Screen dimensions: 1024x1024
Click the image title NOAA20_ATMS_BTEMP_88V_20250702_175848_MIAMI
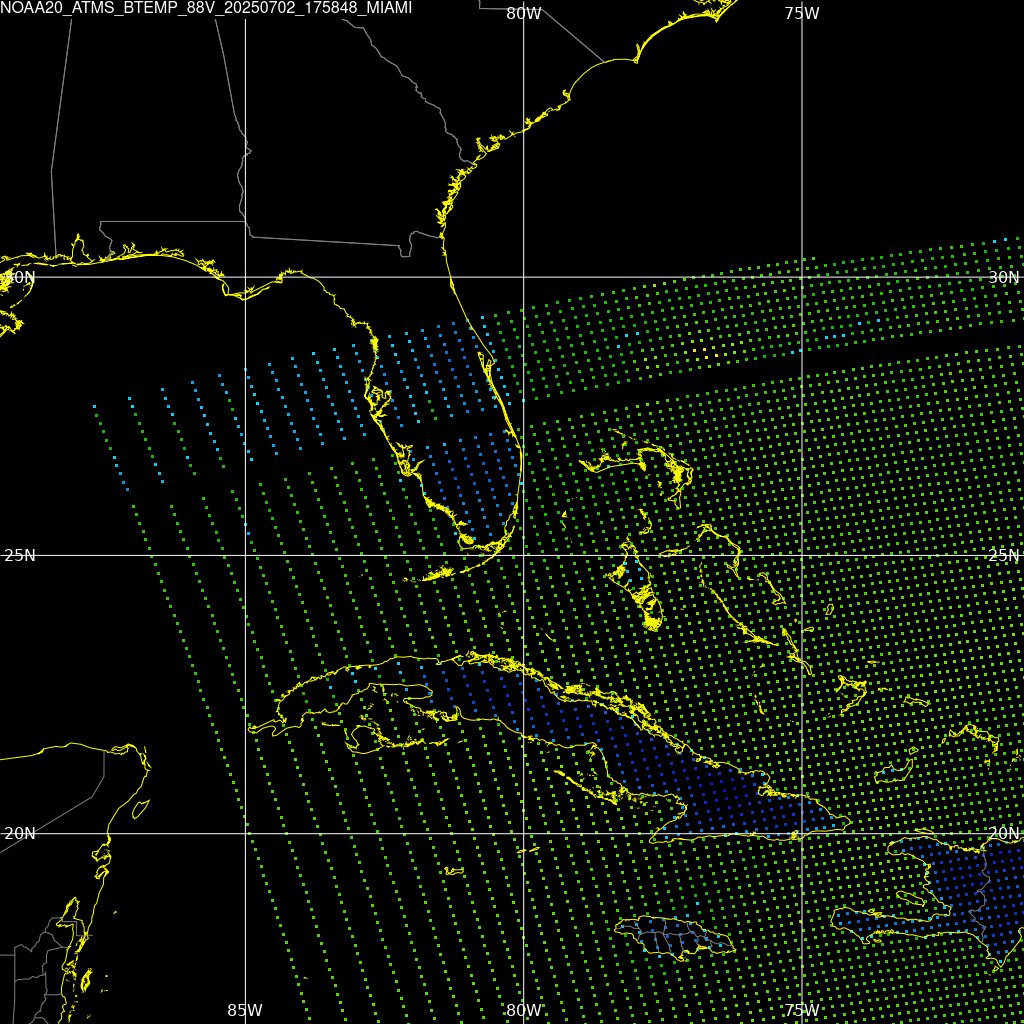[x=206, y=8]
